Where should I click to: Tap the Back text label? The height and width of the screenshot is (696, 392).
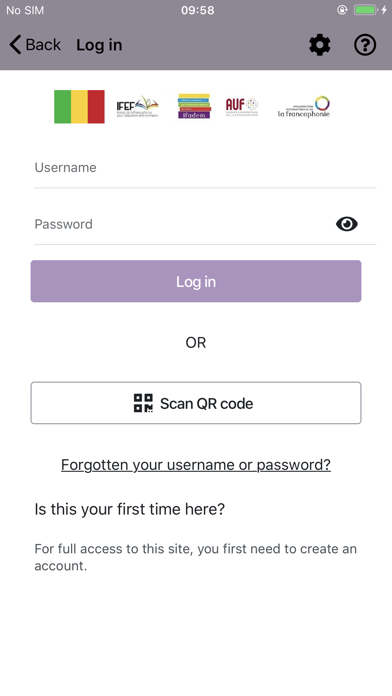[43, 45]
